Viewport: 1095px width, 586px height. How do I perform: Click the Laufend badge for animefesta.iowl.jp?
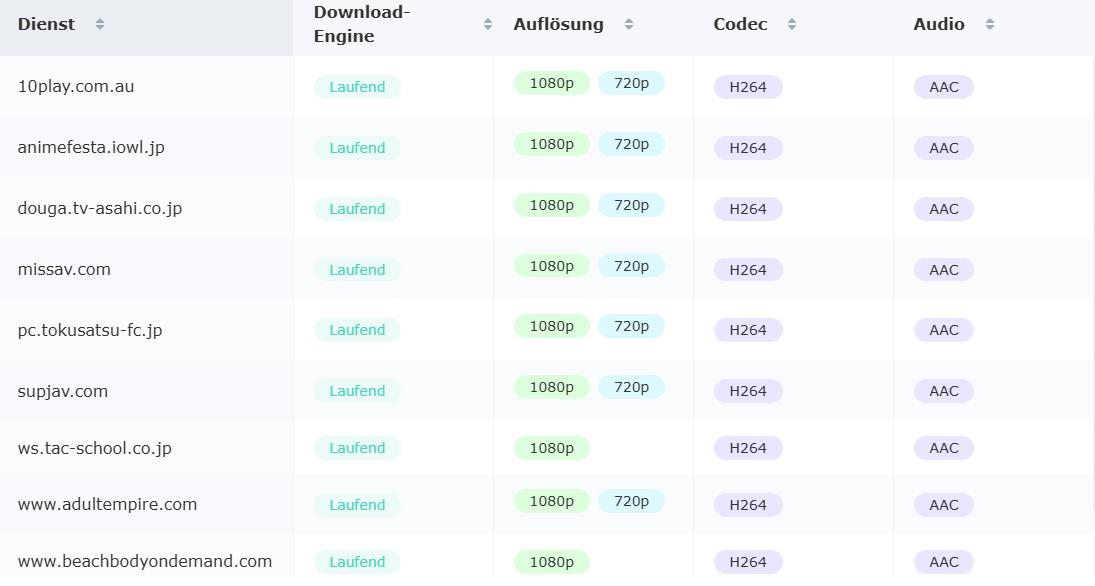click(x=357, y=148)
